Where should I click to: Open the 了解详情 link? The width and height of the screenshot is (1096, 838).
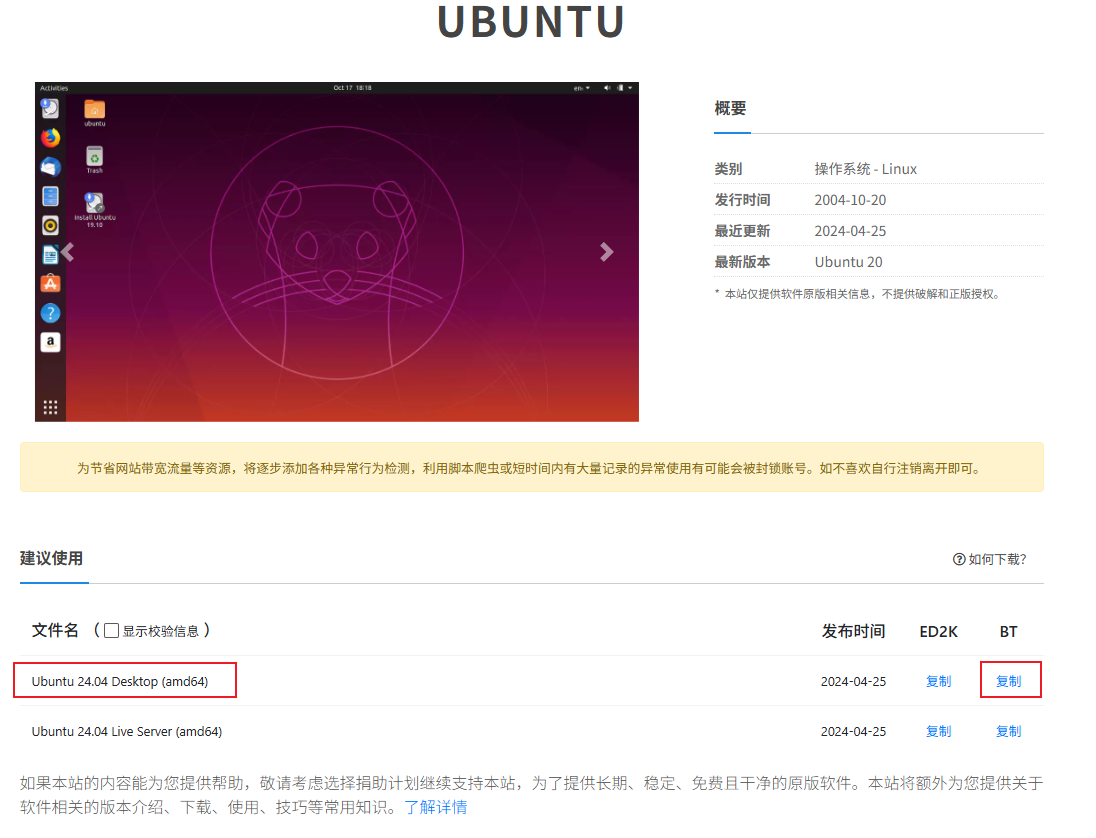pos(435,807)
